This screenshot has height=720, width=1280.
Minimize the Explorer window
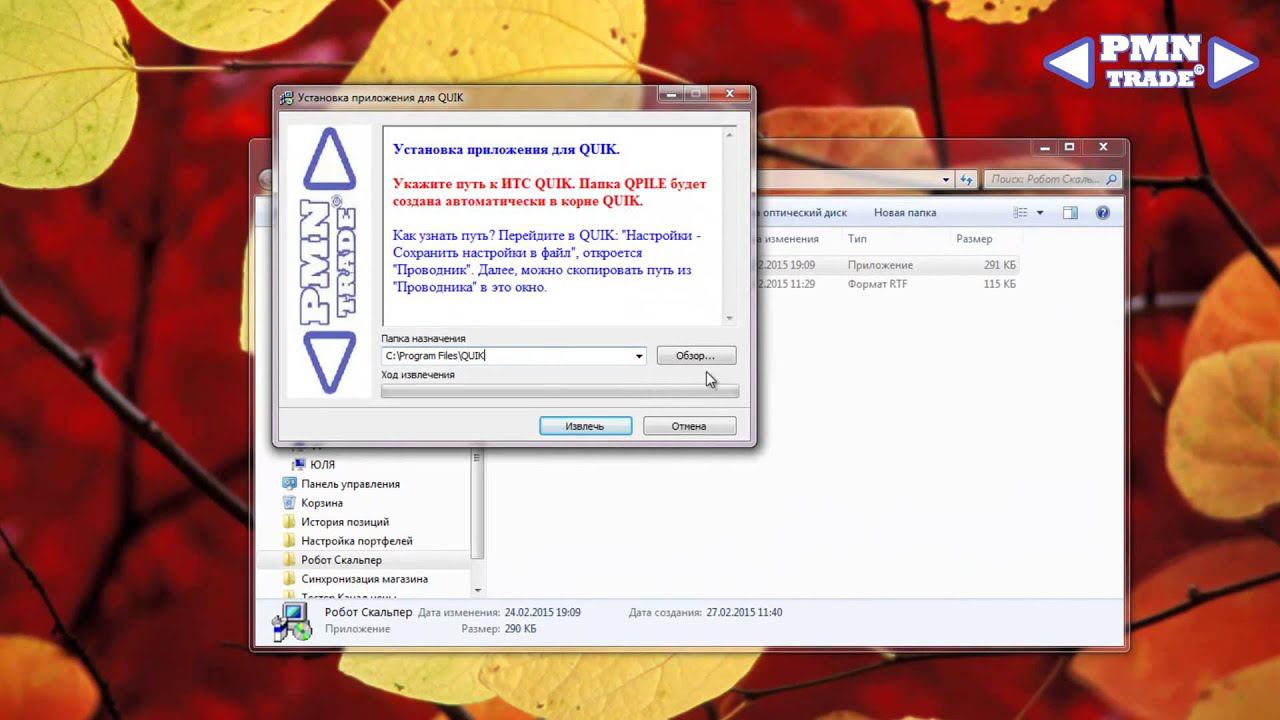(1043, 147)
